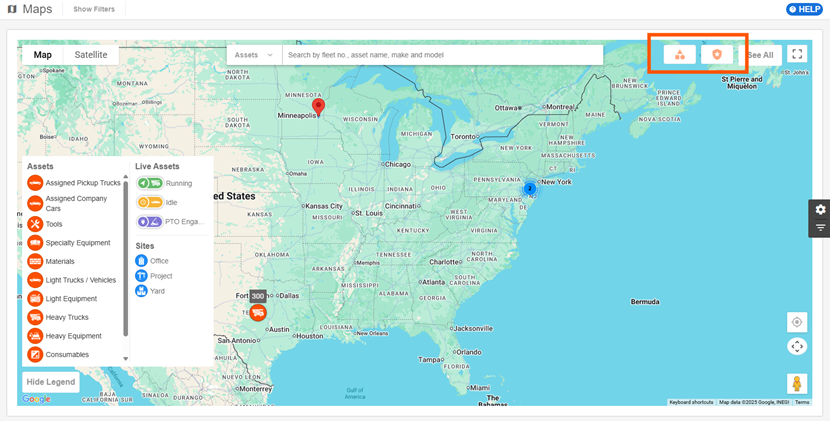Open the side settings gear
Screen dimensions: 830x421
tap(820, 209)
